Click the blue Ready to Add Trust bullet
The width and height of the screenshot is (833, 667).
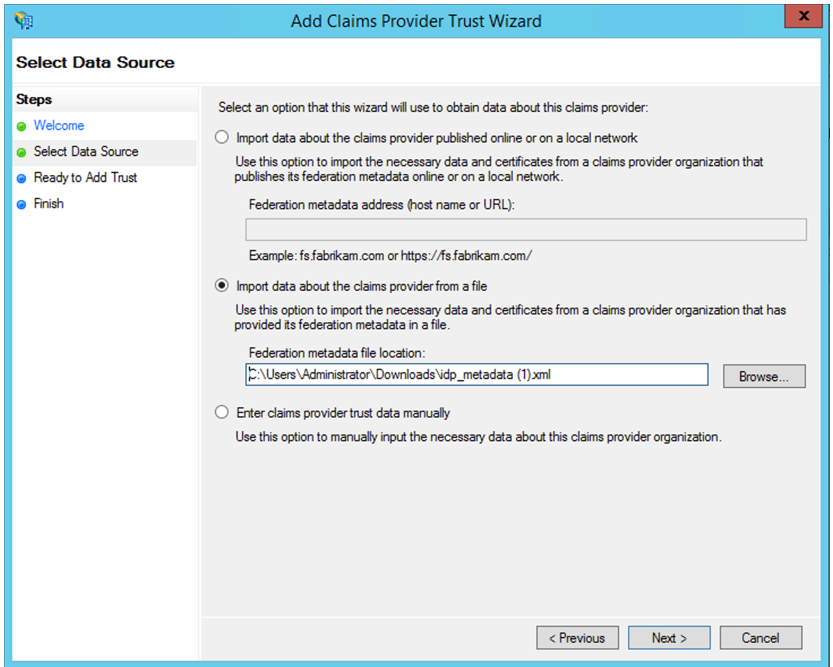pos(21,178)
